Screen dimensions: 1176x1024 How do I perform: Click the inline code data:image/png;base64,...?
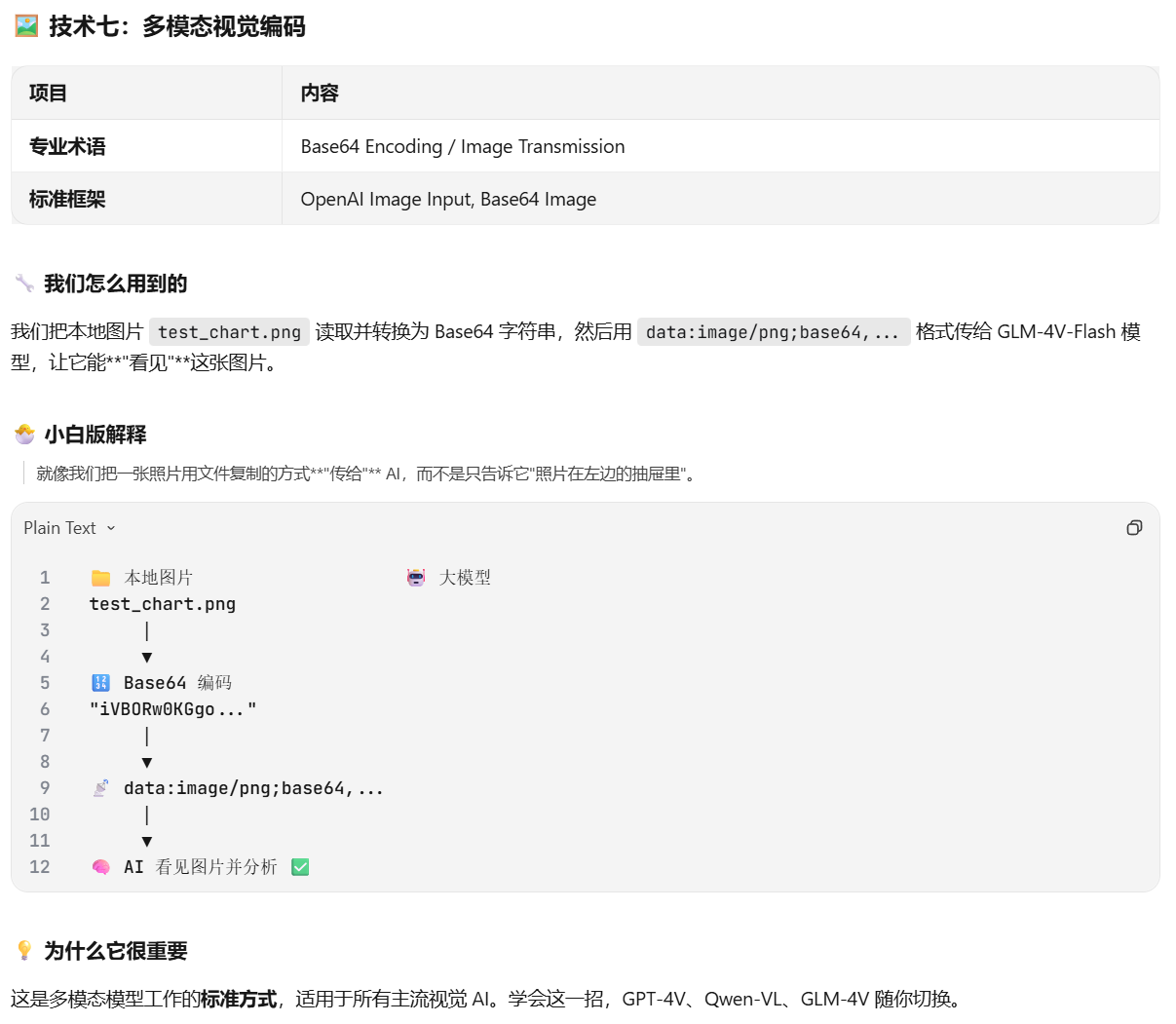tap(774, 332)
